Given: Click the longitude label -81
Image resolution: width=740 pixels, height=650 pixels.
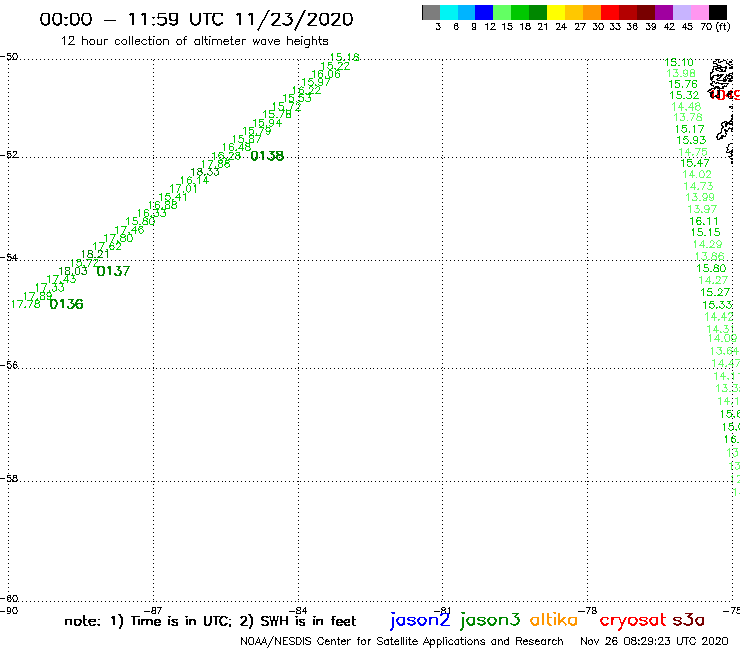Looking at the screenshot, I should [442, 610].
